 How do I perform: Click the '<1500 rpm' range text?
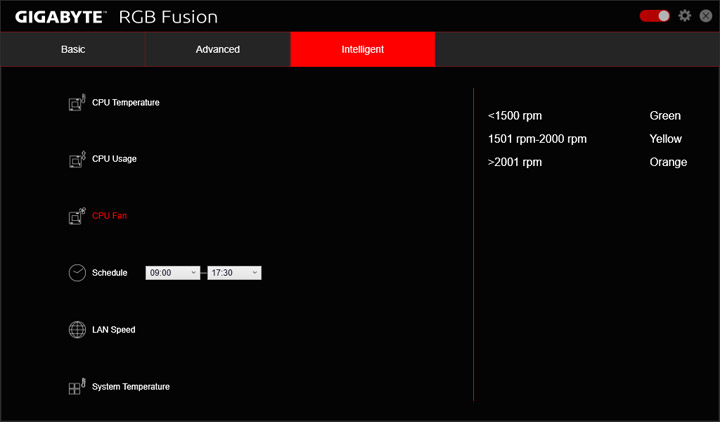pos(515,116)
